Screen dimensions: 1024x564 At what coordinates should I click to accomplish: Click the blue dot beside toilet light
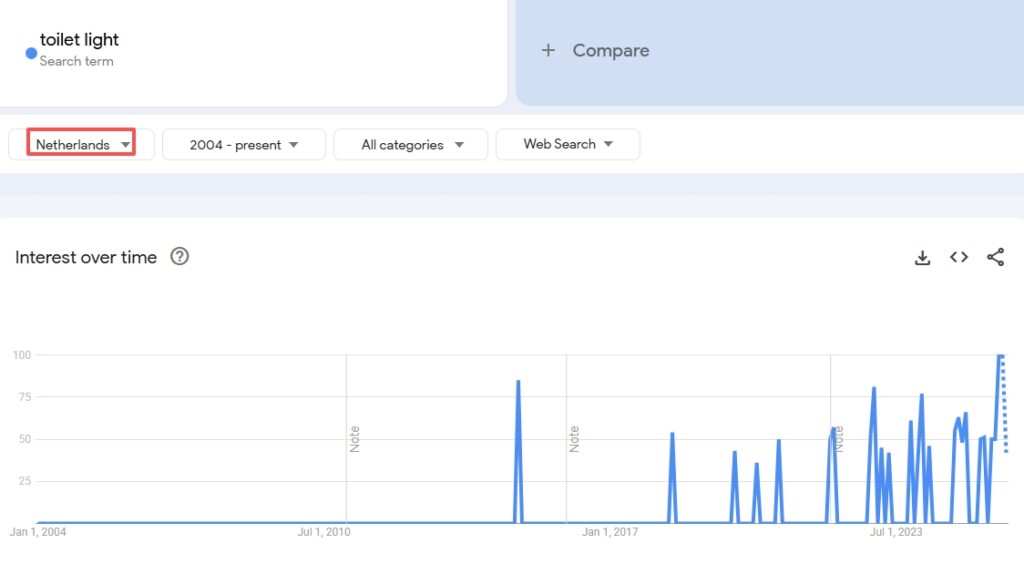(x=31, y=53)
